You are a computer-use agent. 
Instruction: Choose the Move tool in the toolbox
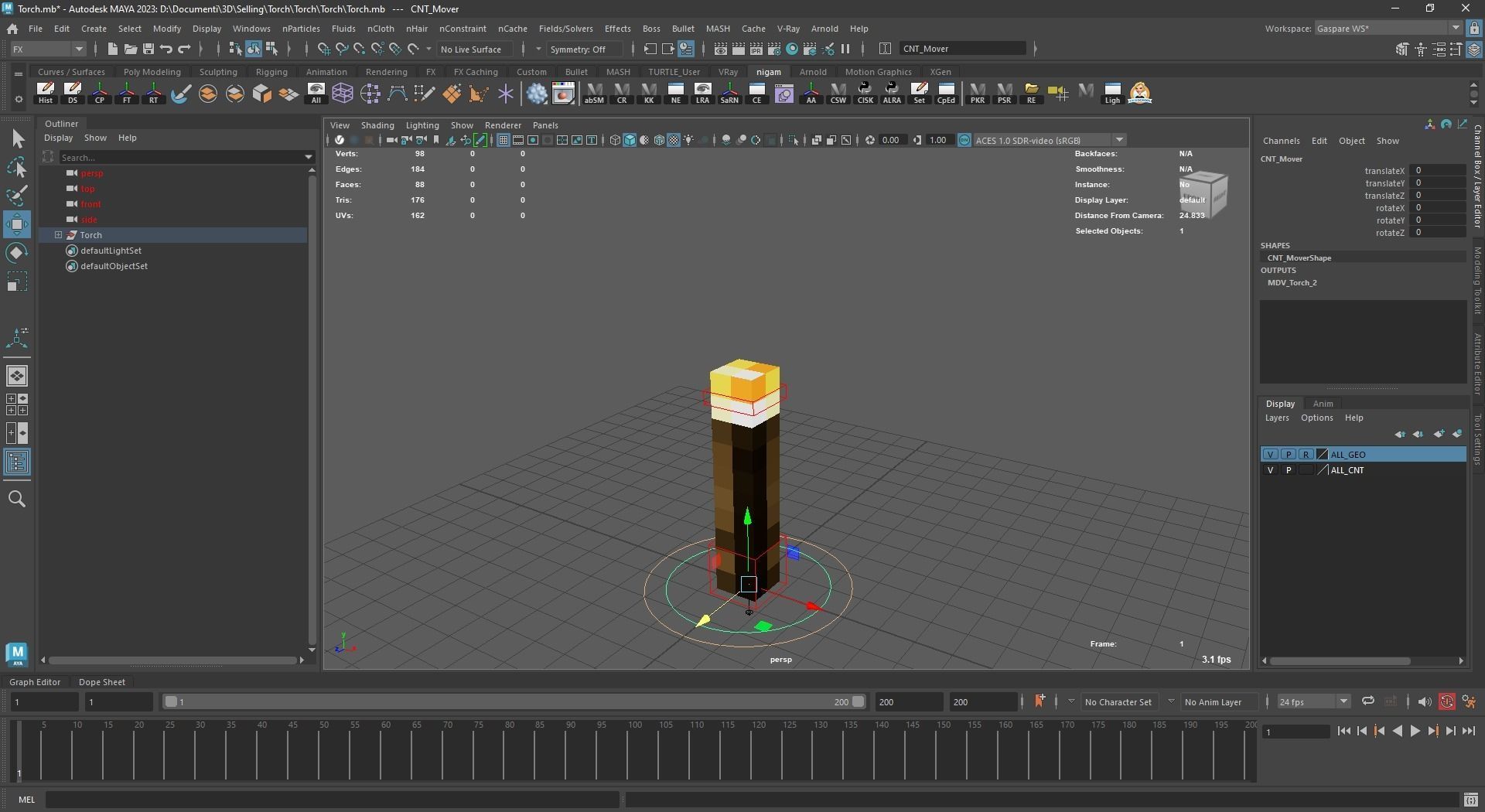pyautogui.click(x=17, y=224)
